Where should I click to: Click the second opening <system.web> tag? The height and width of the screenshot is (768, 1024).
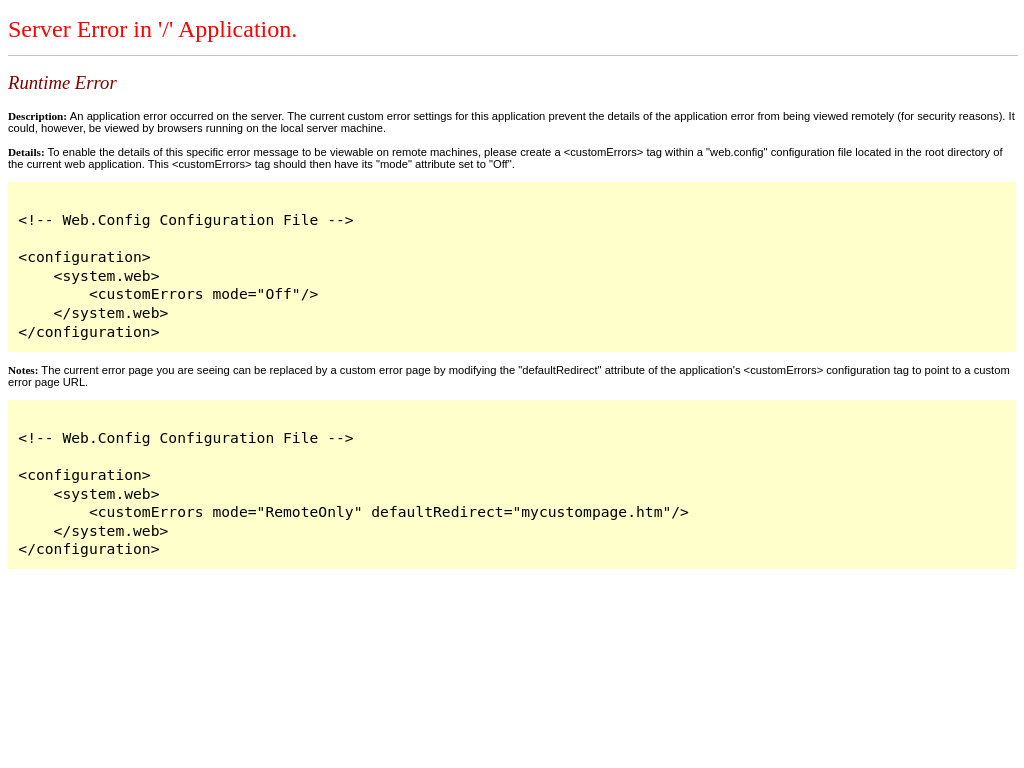(x=106, y=494)
